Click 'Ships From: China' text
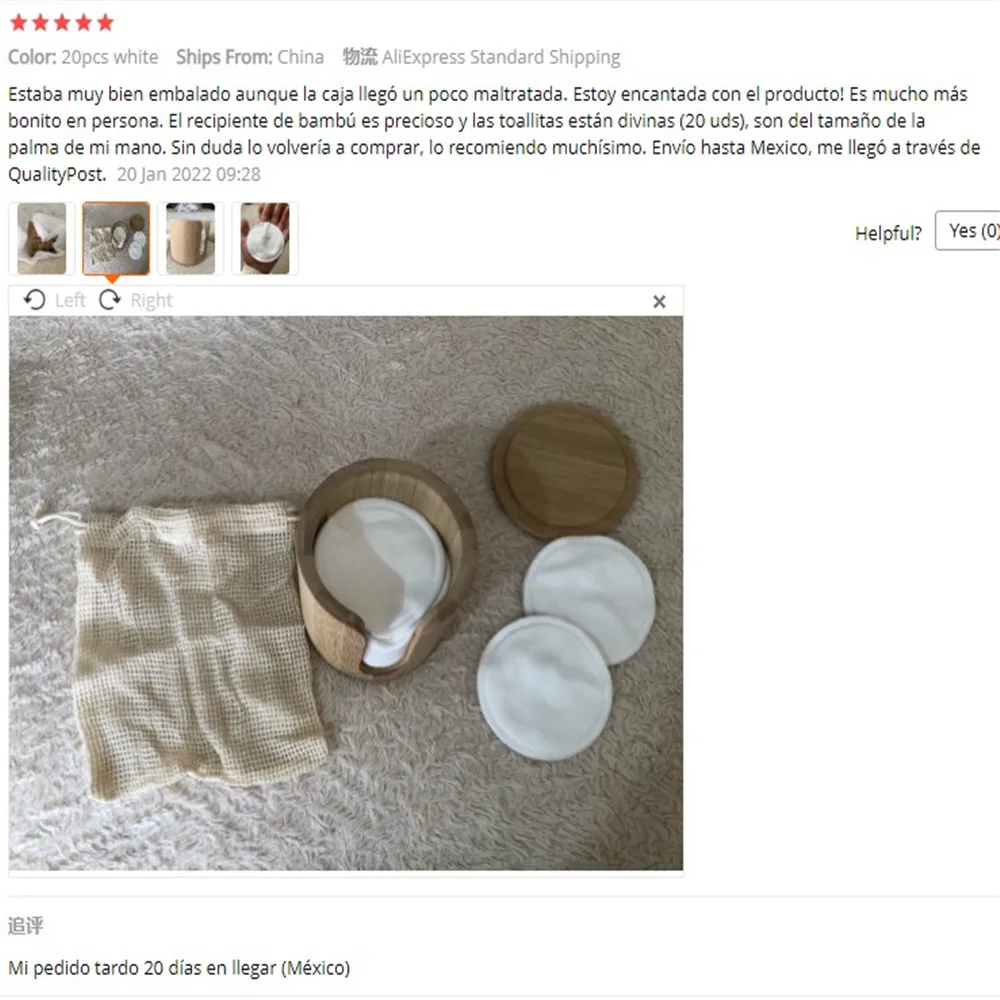Image resolution: width=1000 pixels, height=1000 pixels. point(250,57)
